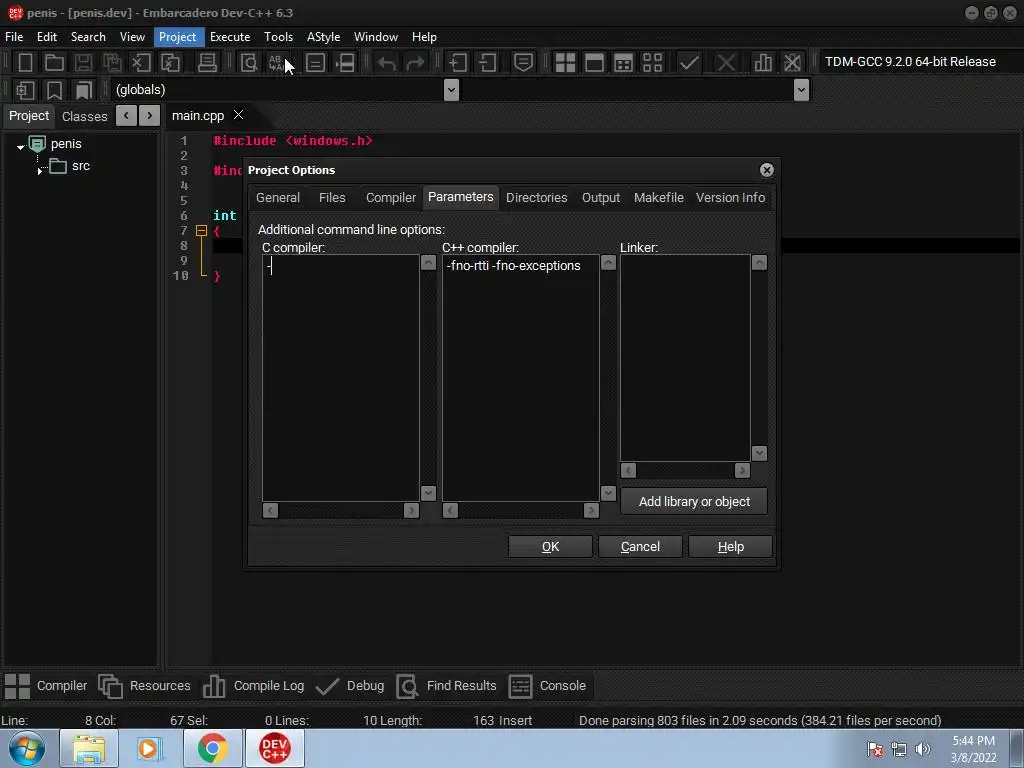
Task: Click inside the C++ compiler options box
Action: [x=520, y=378]
